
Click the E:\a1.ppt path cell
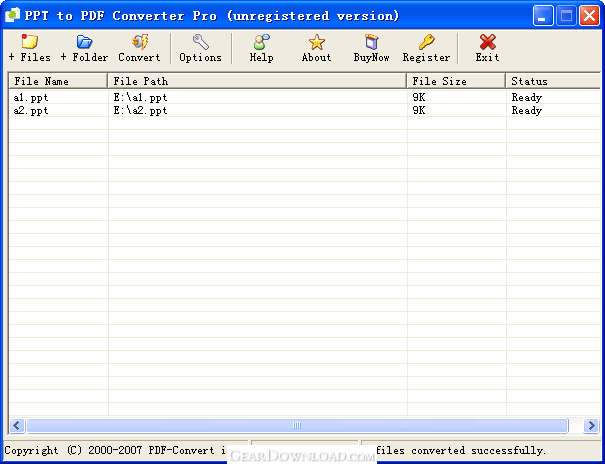[x=140, y=97]
